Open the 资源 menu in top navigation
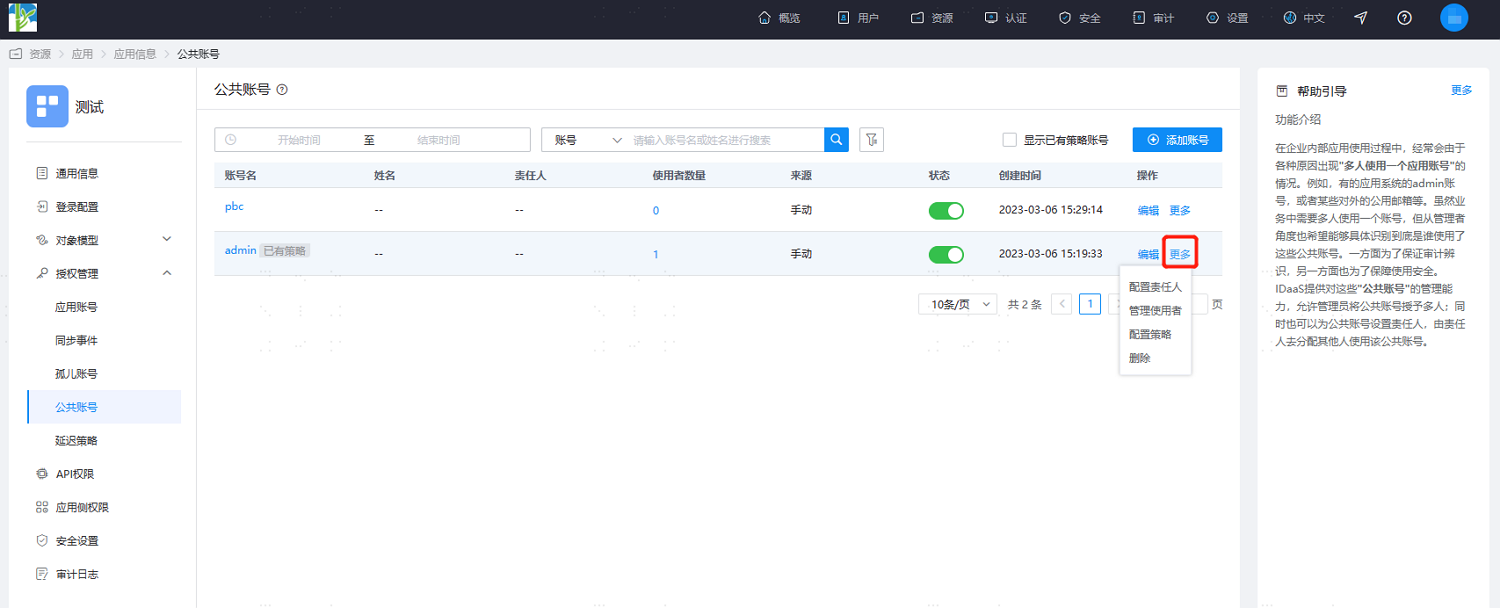This screenshot has height=608, width=1500. tap(931, 18)
